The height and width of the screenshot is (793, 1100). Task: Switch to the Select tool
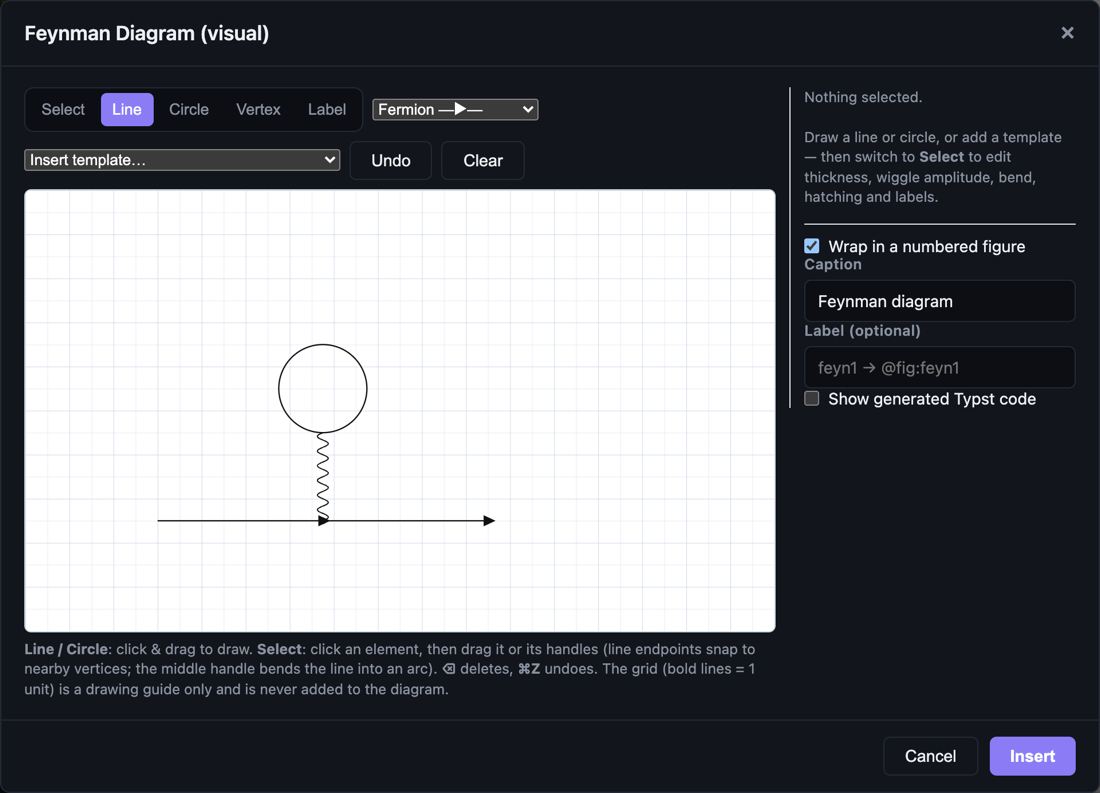point(62,109)
